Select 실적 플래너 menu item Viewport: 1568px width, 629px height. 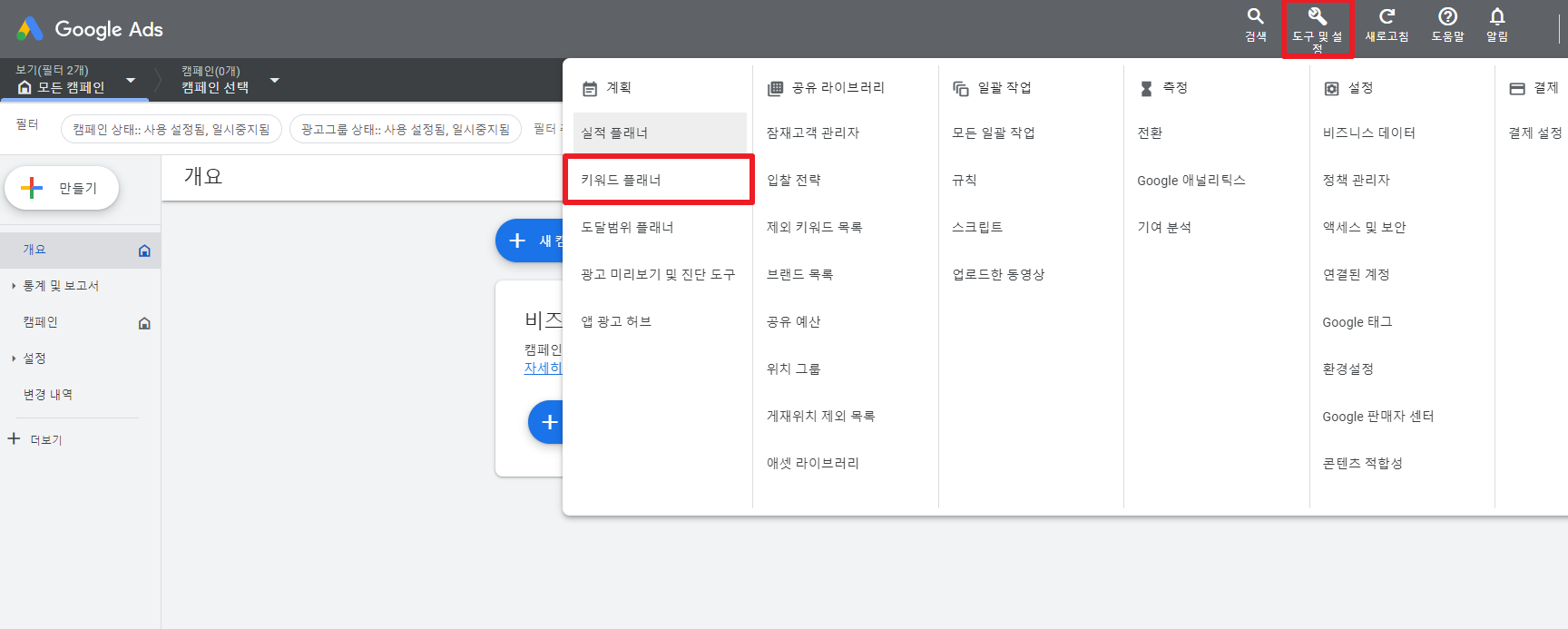click(x=660, y=133)
